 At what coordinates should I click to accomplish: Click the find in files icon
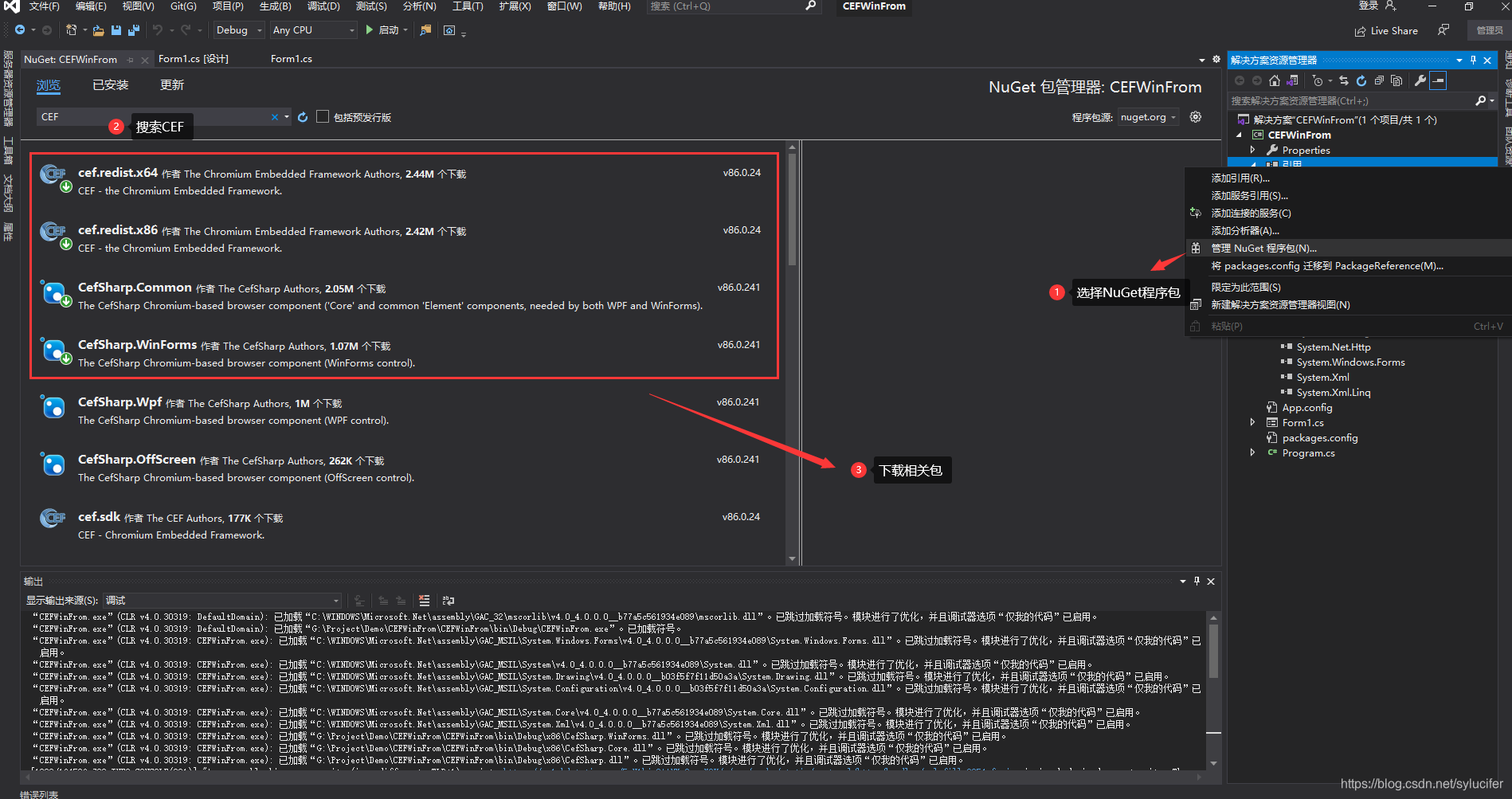click(425, 30)
